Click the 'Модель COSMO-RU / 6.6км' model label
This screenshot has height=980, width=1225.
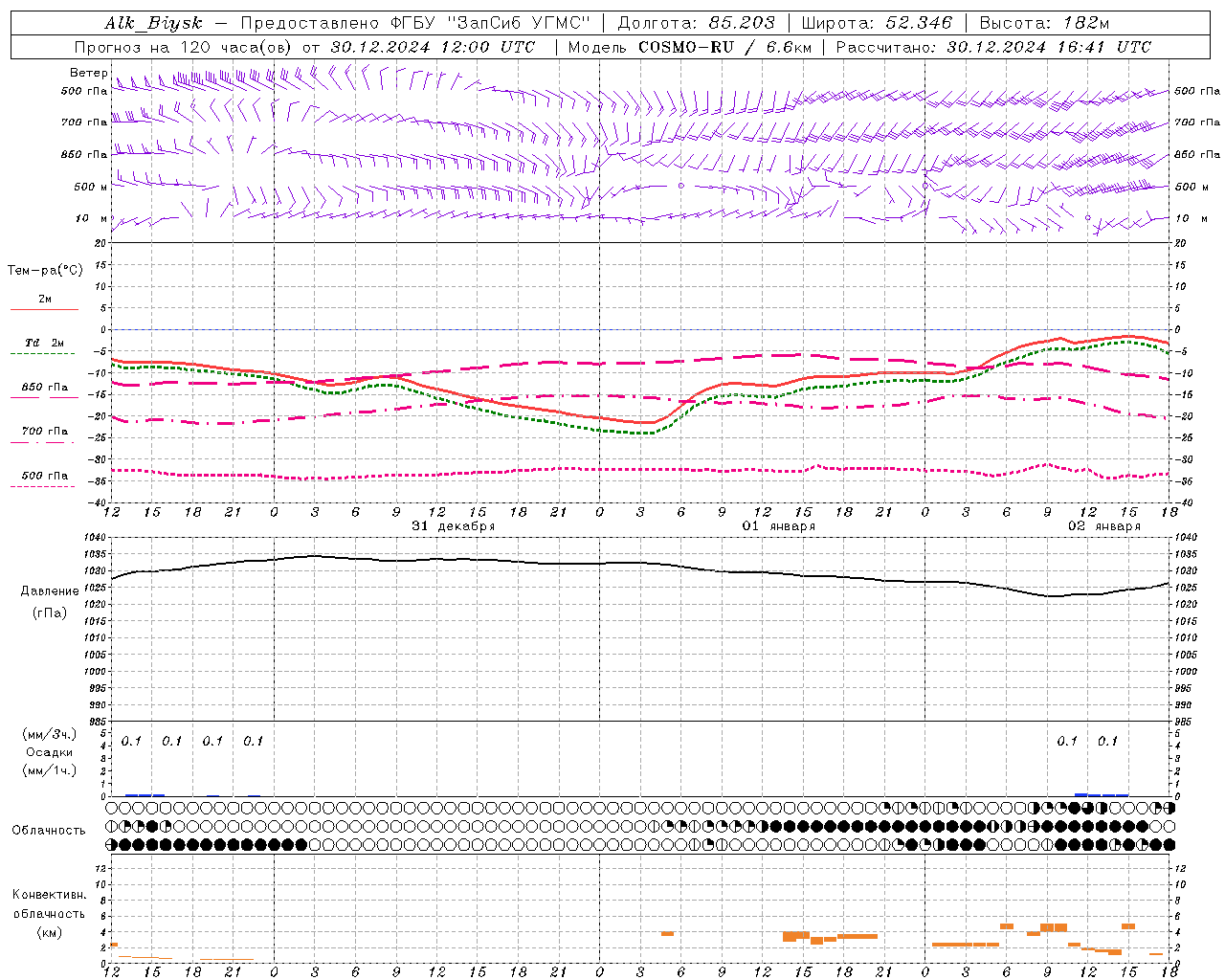(689, 47)
